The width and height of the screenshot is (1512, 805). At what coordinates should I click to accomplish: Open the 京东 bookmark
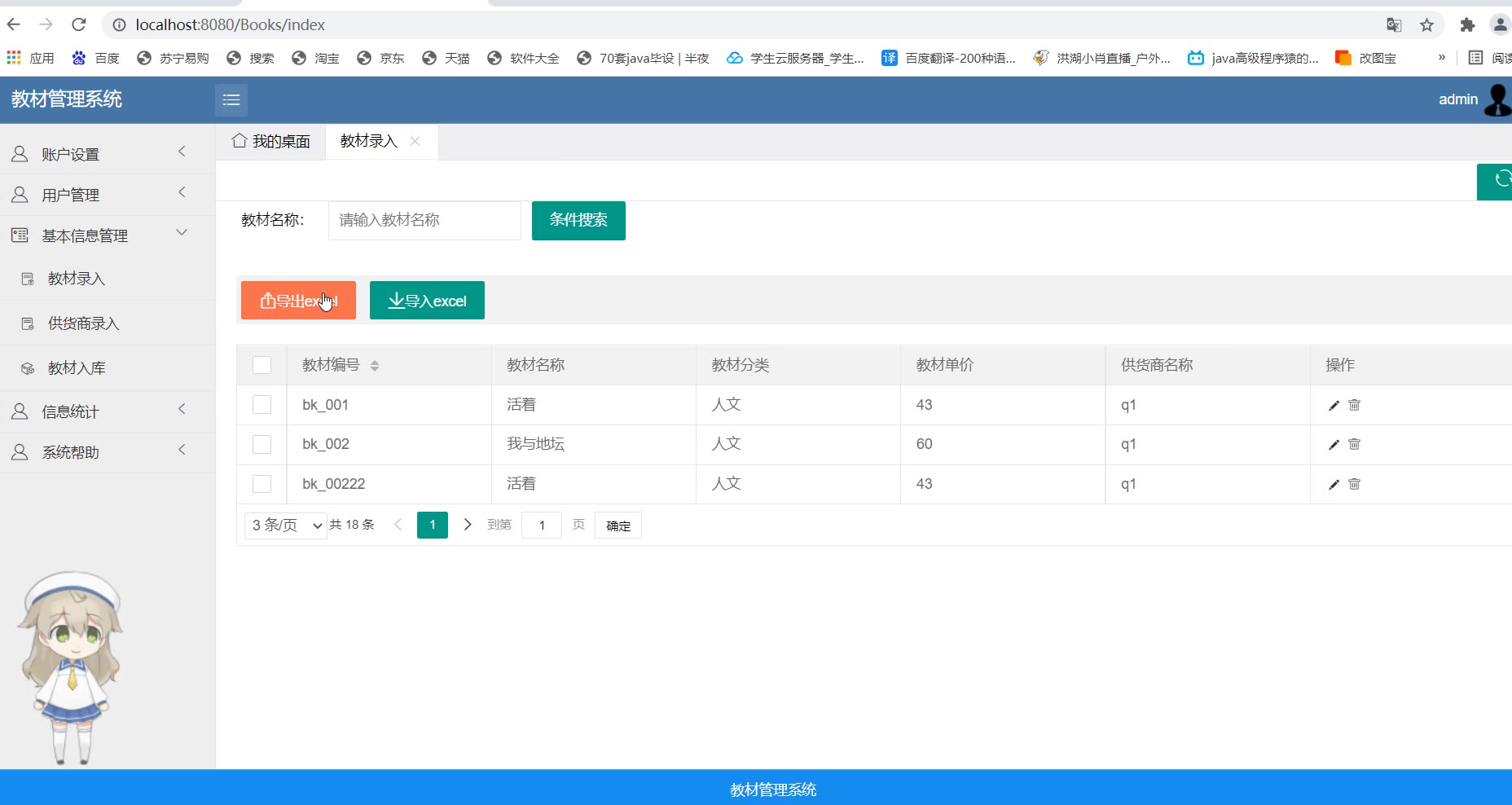pos(381,58)
